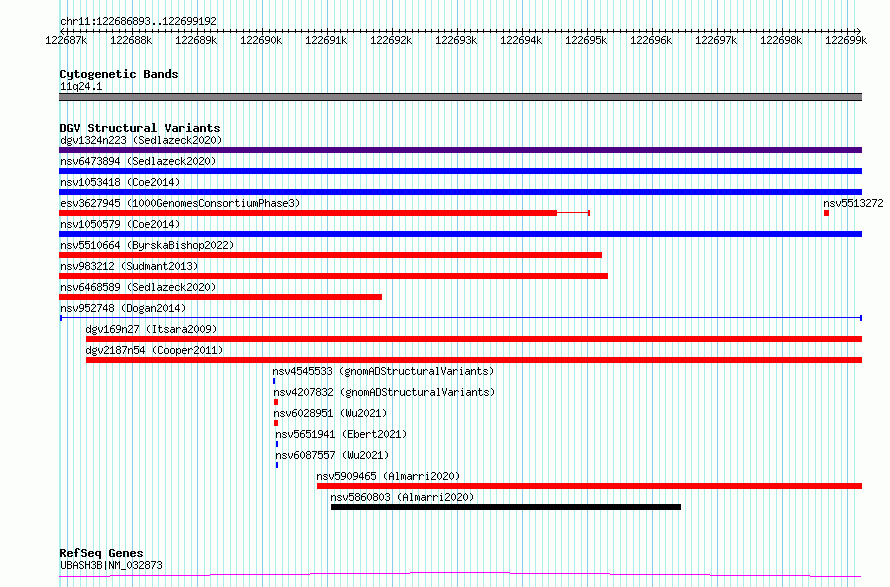Click the nsv1050579 (Coe2014) label
Image resolution: width=890 pixels, height=587 pixels.
120,224
